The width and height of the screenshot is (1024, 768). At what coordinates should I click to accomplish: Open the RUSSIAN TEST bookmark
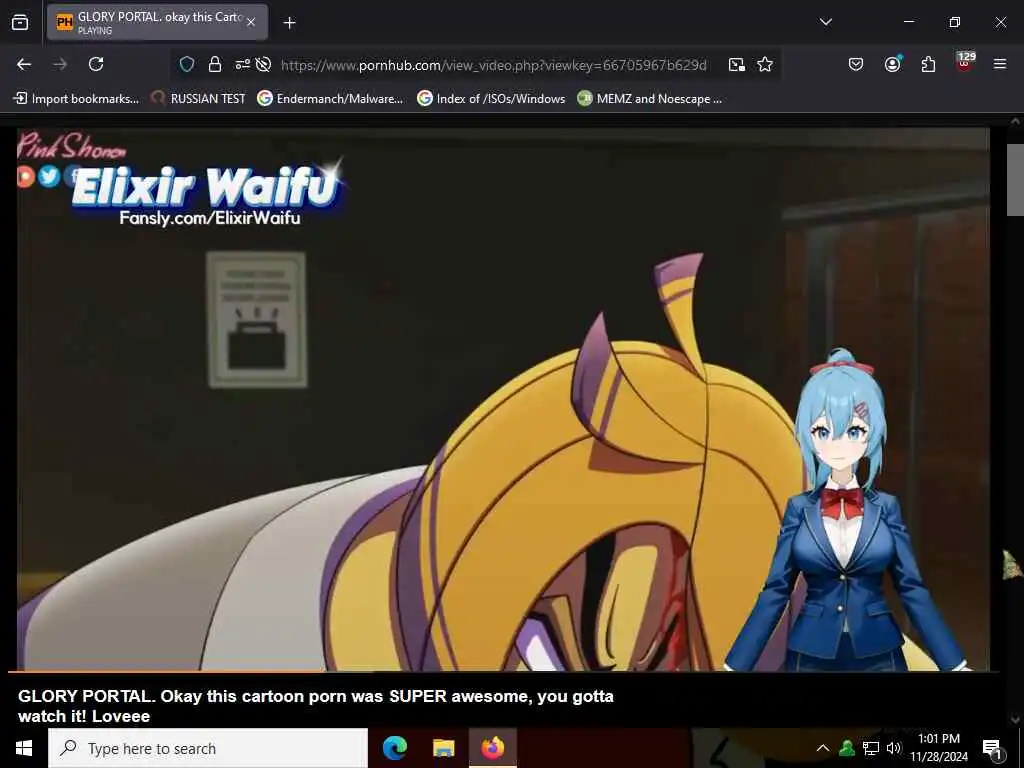[199, 99]
